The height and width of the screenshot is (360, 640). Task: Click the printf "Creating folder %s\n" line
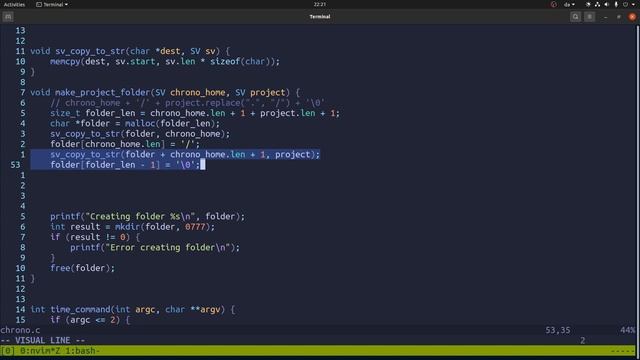pos(147,216)
